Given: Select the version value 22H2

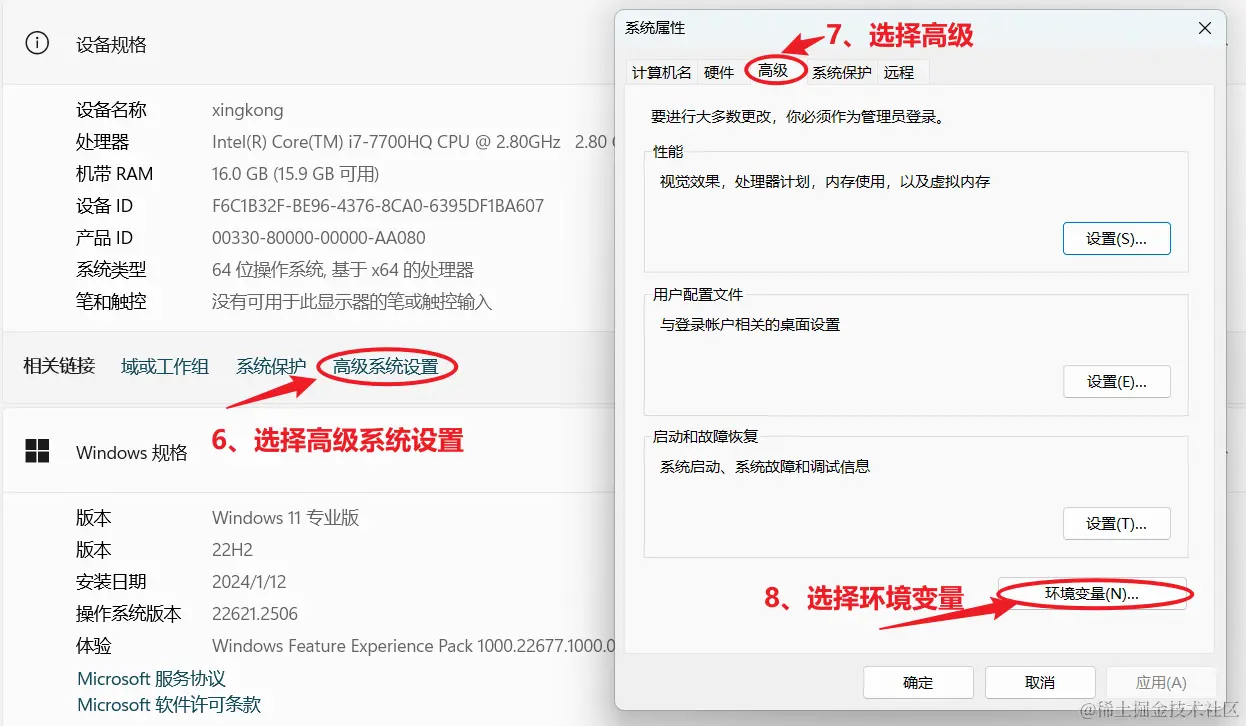Looking at the screenshot, I should [x=233, y=550].
